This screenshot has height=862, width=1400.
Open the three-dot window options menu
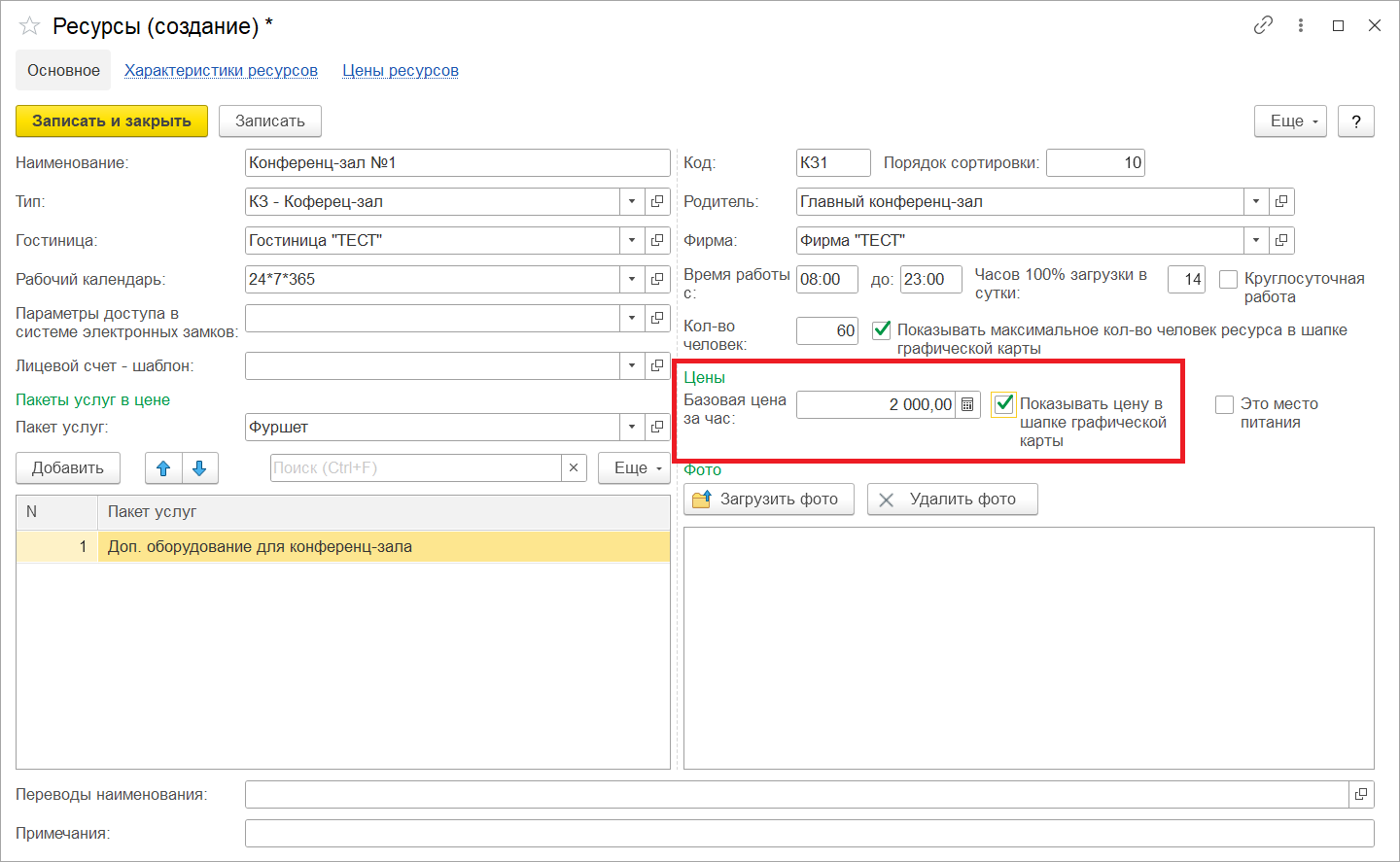click(1301, 25)
